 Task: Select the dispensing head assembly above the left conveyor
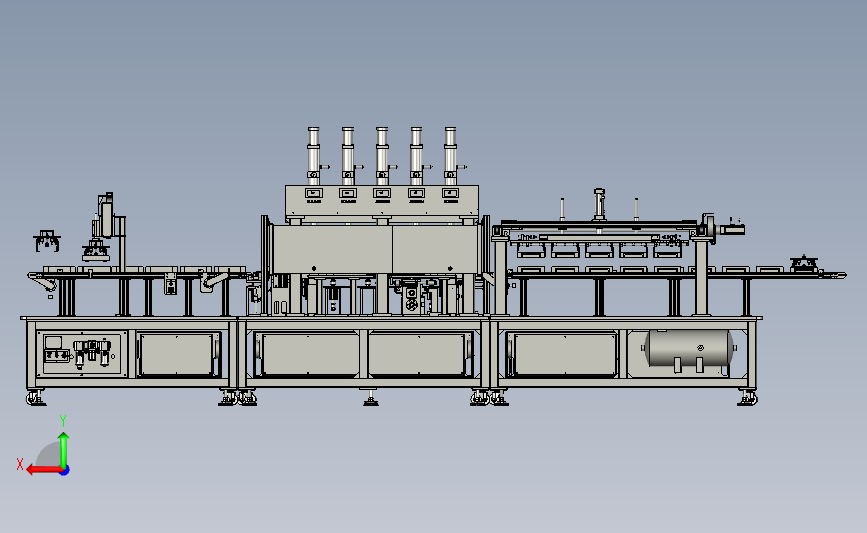point(103,227)
